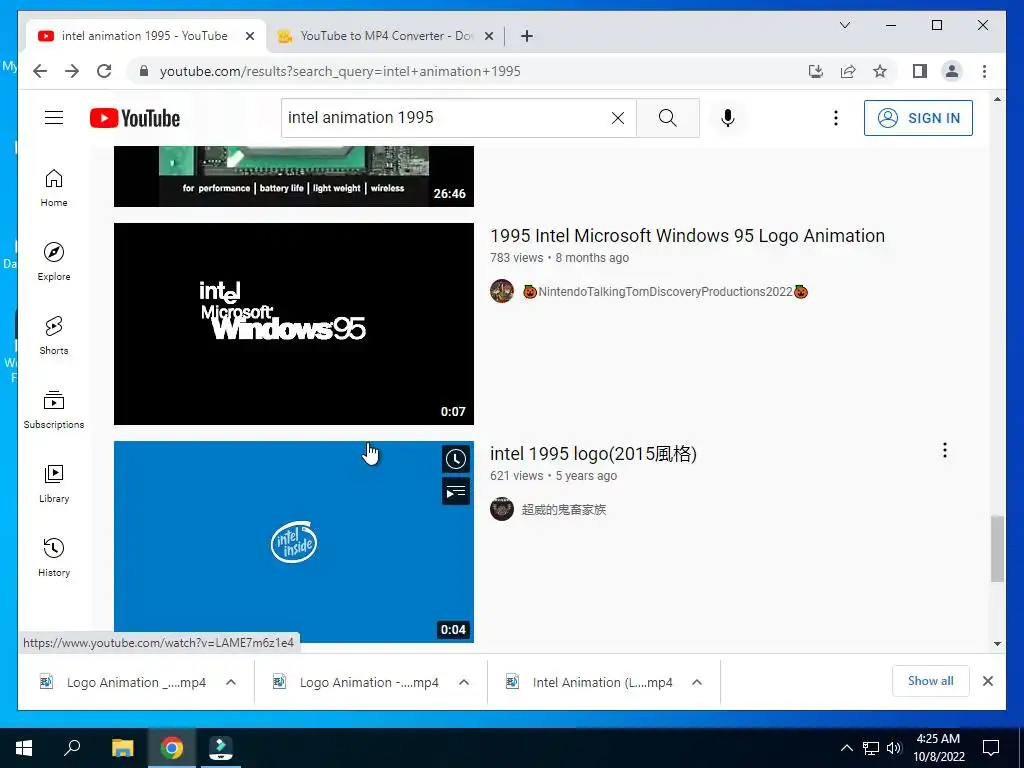Image resolution: width=1024 pixels, height=768 pixels.
Task: Go forward in Chrome
Action: pos(72,71)
